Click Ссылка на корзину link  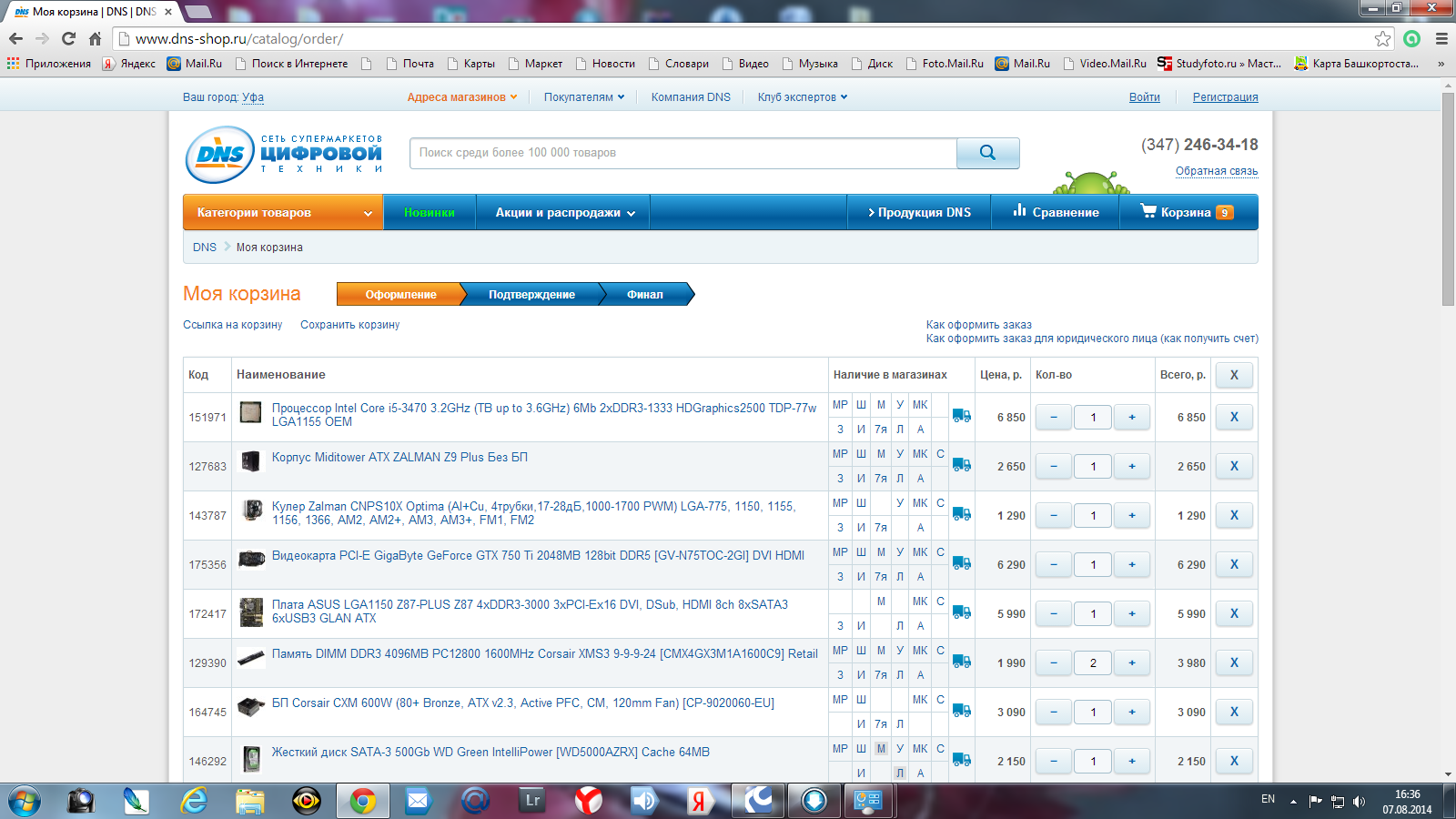tap(233, 325)
